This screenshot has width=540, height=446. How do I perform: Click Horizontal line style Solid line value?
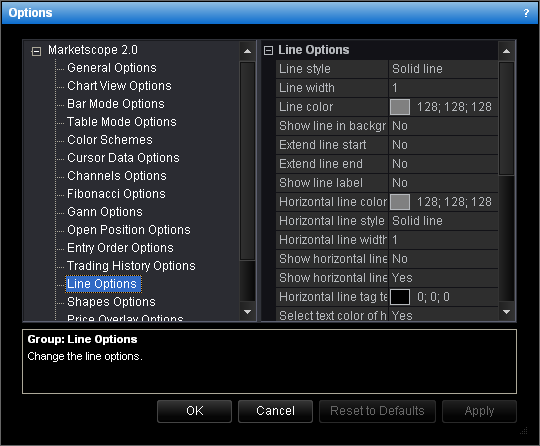pyautogui.click(x=443, y=221)
